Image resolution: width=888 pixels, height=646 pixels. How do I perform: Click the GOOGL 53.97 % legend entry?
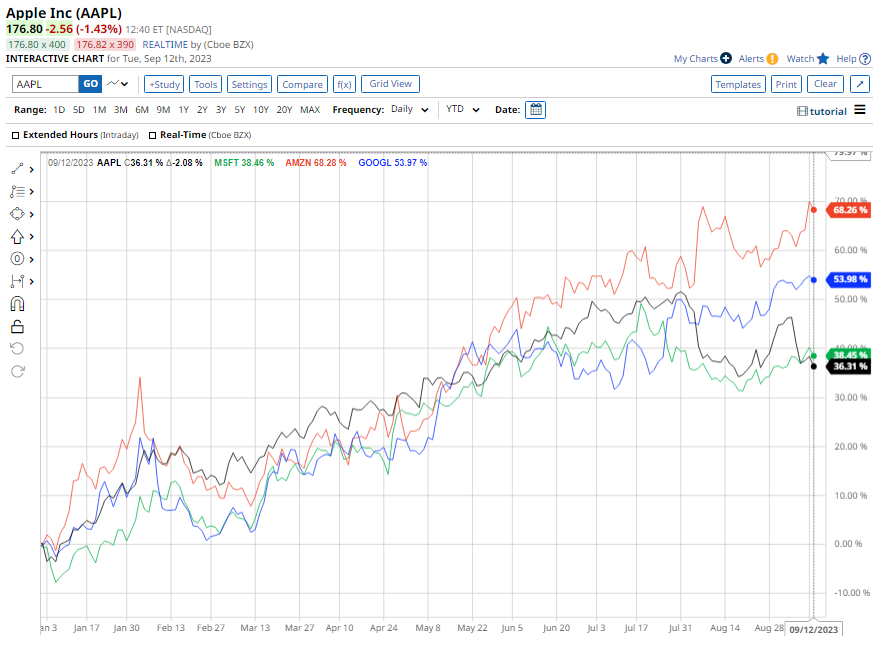pyautogui.click(x=392, y=162)
